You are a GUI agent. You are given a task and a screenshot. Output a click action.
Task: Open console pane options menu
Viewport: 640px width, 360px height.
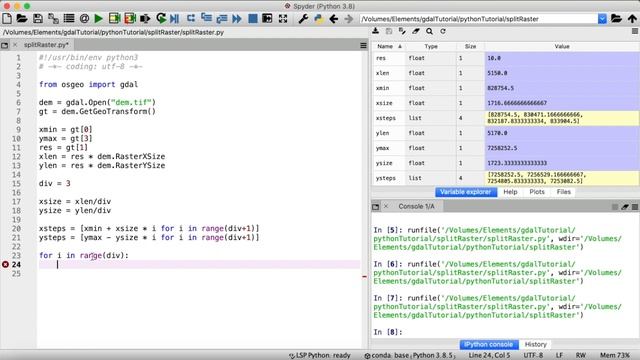635,207
